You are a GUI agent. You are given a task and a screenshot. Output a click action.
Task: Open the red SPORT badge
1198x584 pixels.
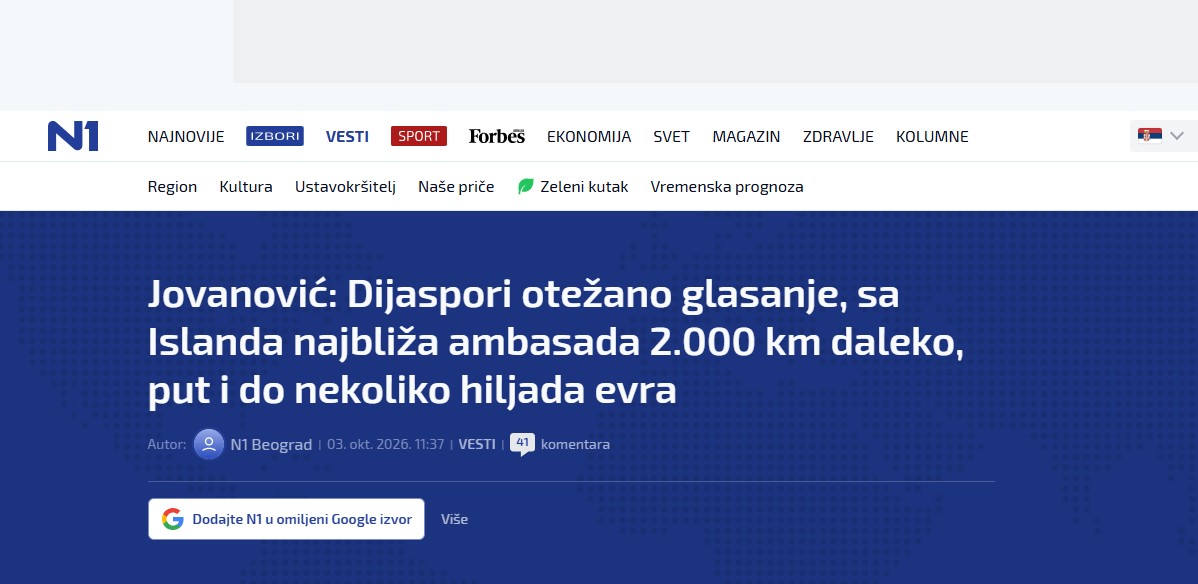click(419, 136)
